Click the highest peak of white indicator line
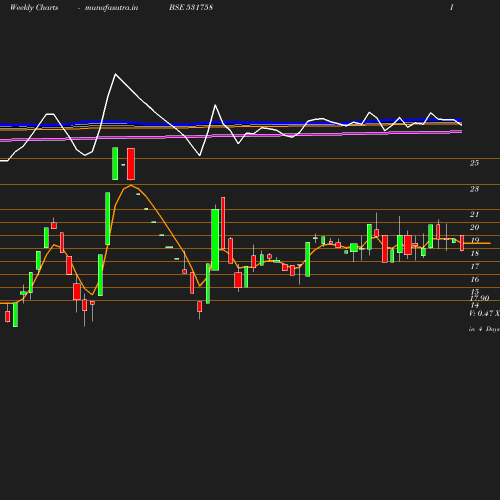The image size is (500, 500). (115, 74)
